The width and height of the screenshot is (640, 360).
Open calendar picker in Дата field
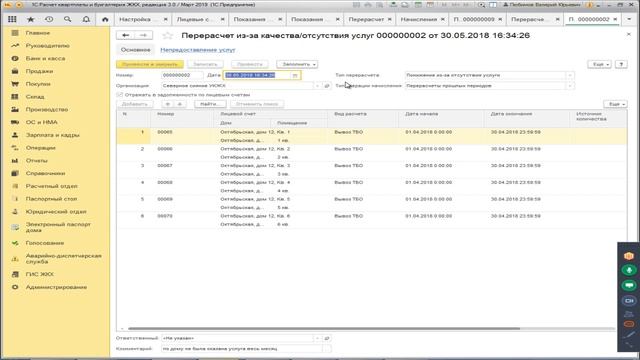coord(295,75)
